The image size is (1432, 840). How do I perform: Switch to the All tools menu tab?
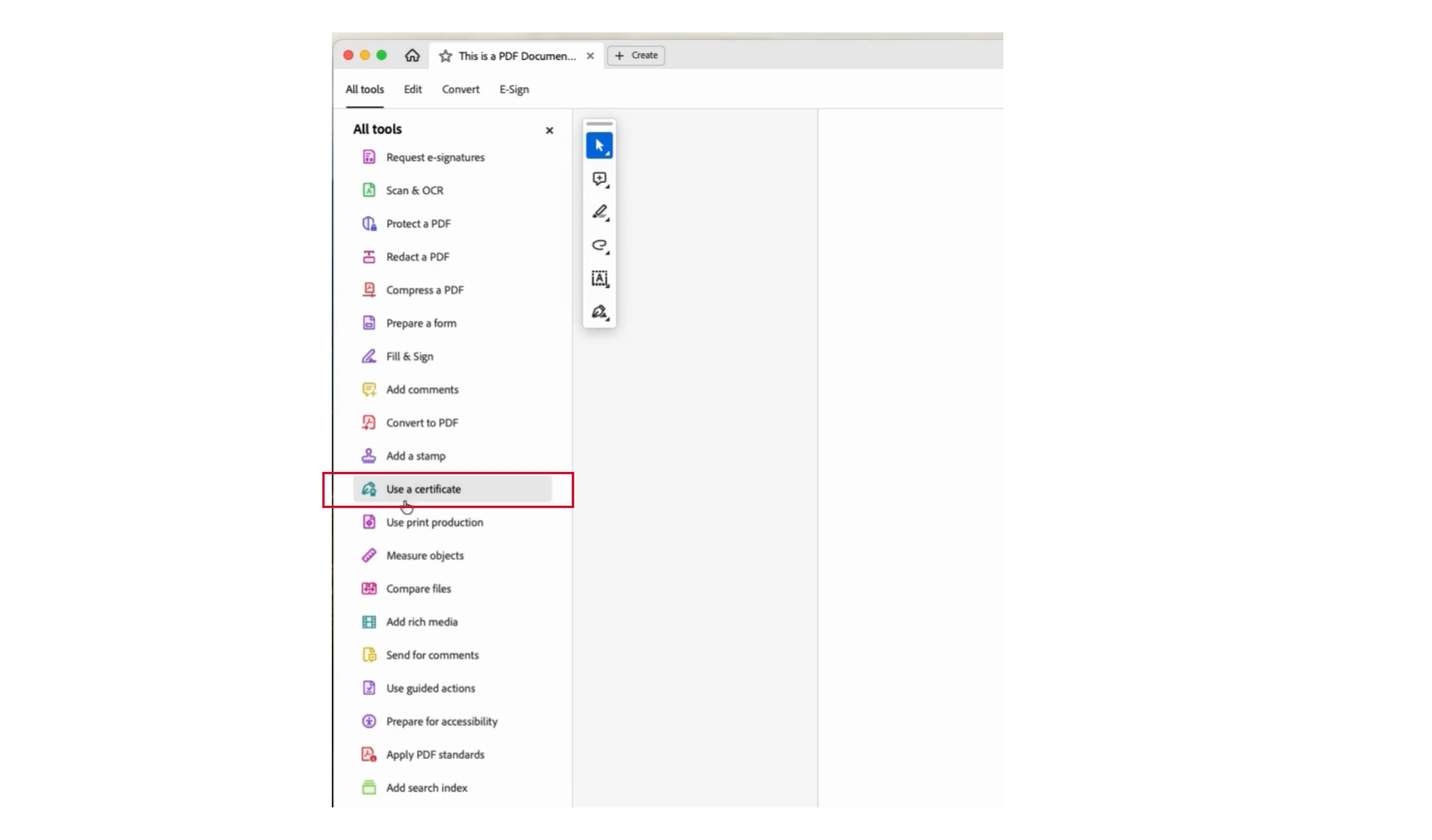click(365, 89)
